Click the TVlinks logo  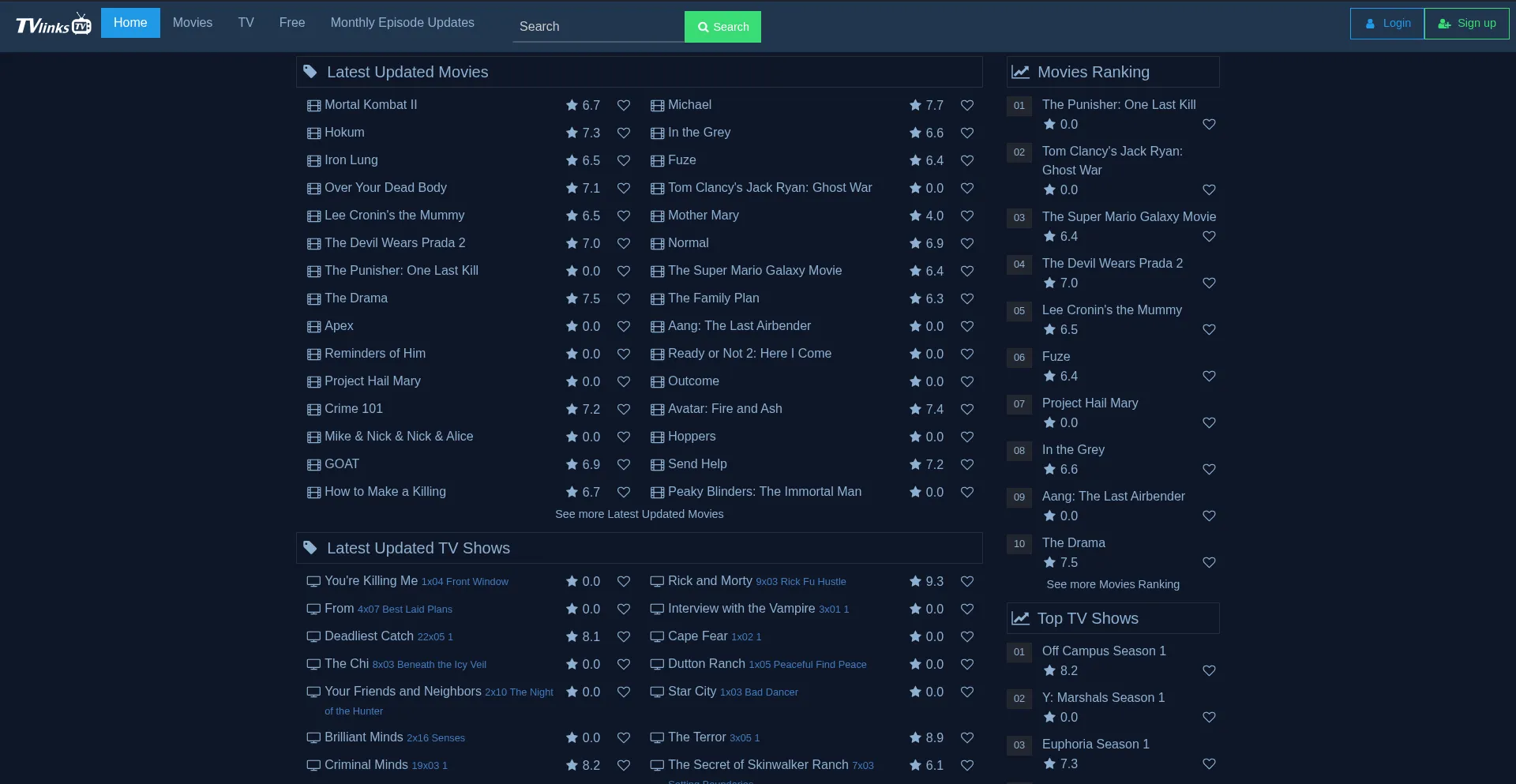pyautogui.click(x=54, y=24)
